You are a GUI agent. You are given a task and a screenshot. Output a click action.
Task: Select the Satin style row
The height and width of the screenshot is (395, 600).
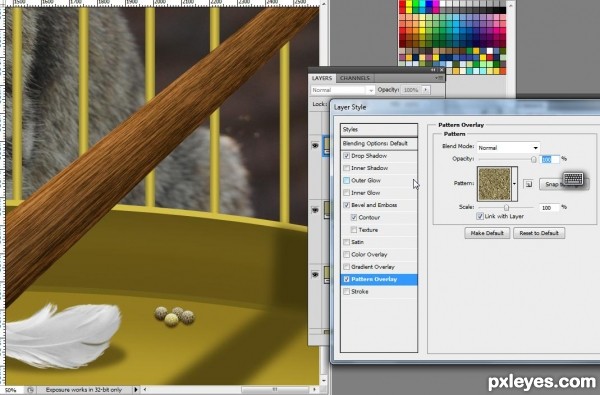tap(379, 242)
